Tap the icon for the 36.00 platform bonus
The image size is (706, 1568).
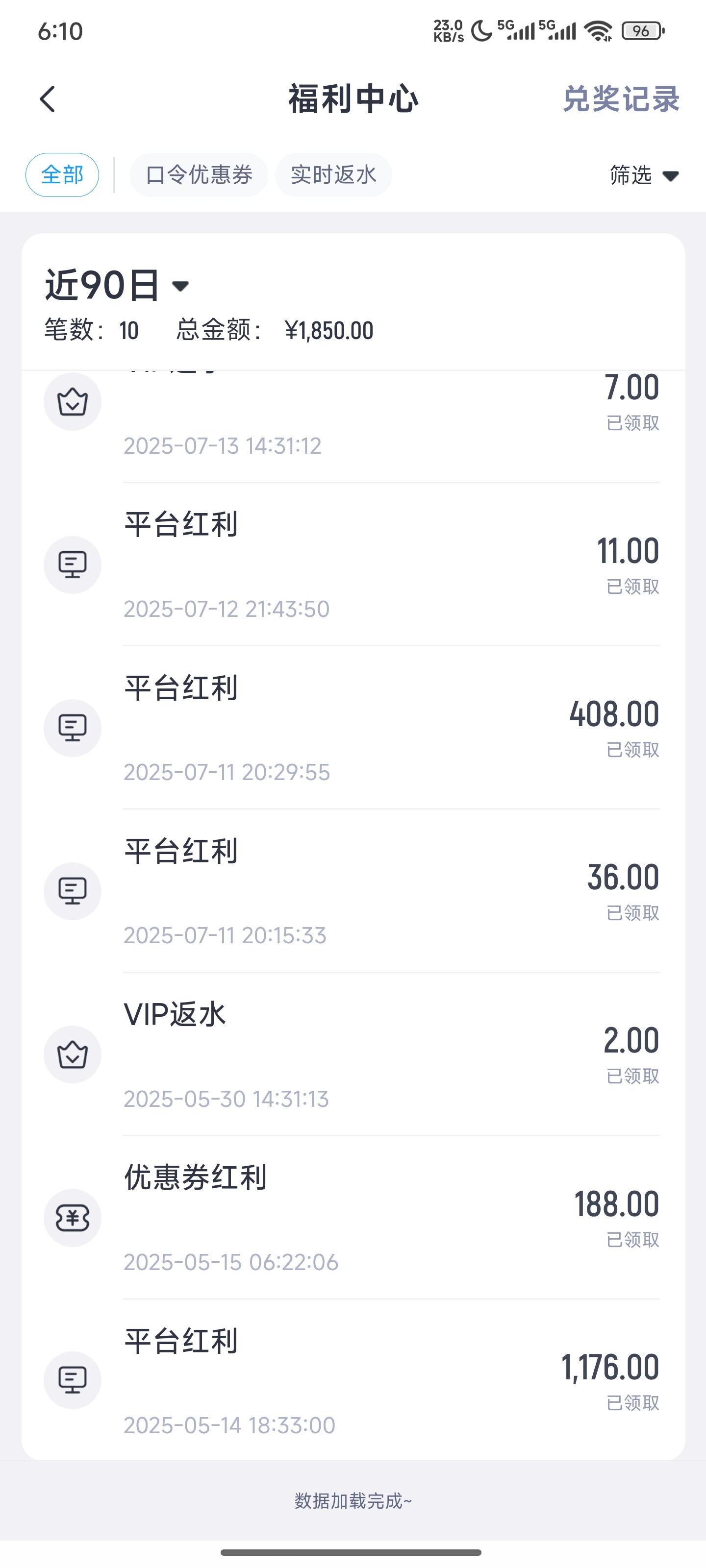point(73,891)
